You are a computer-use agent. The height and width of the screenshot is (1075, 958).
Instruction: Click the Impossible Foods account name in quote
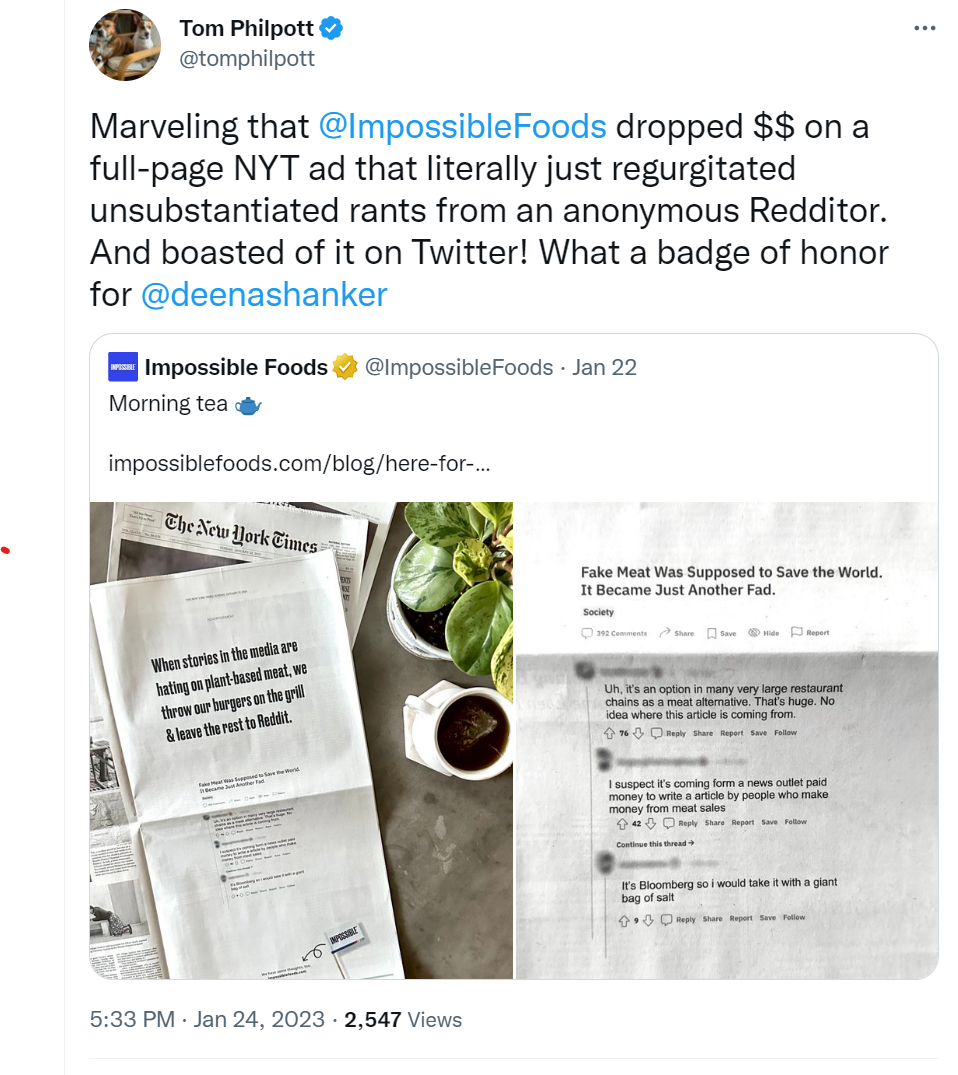[236, 368]
